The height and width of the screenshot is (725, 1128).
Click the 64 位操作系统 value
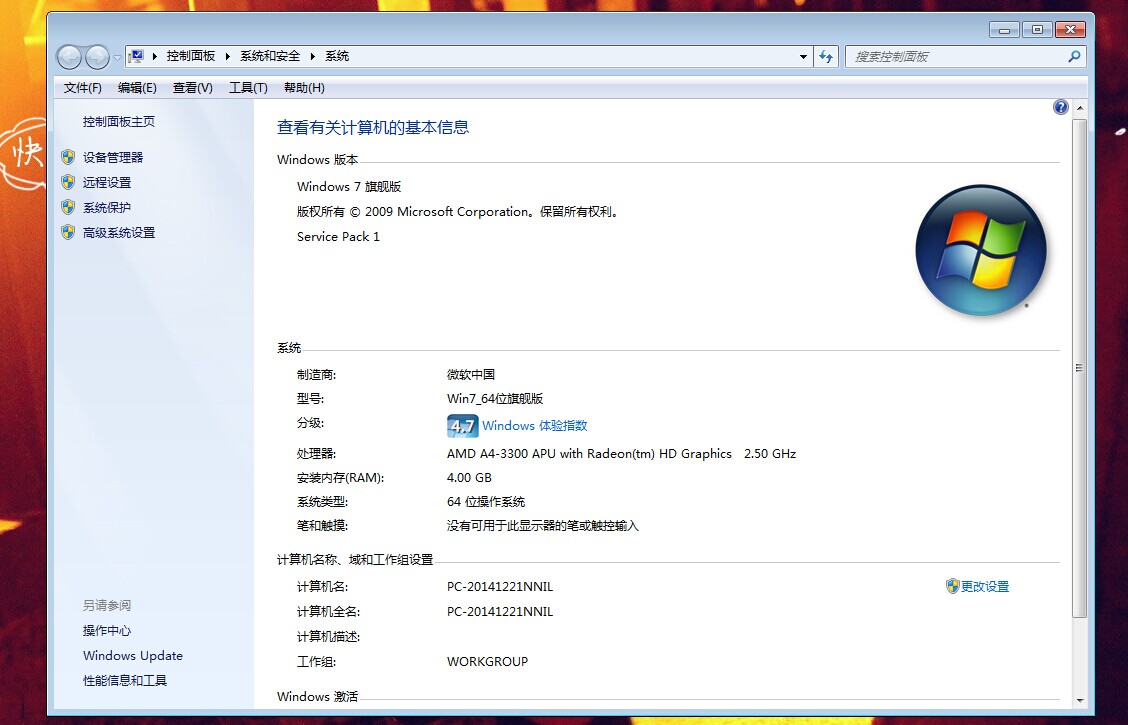[x=486, y=502]
